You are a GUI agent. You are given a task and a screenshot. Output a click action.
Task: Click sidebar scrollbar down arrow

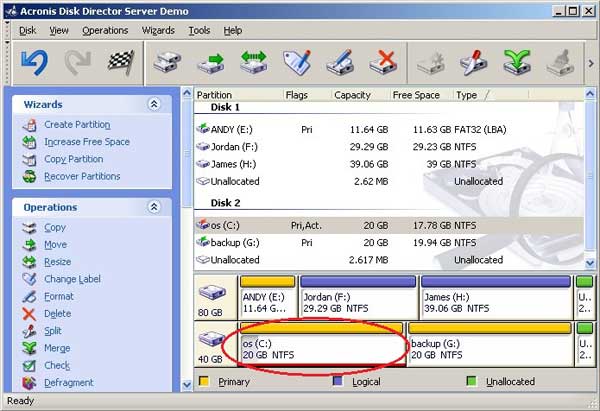[x=187, y=385]
